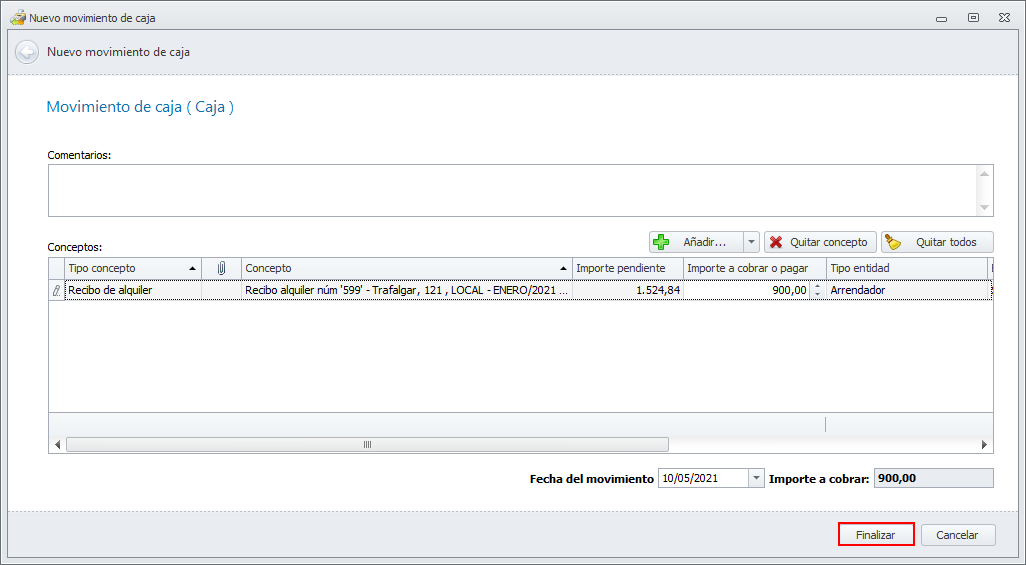Click the pencil edit indicator on the row
Screen dimensions: 1026x565
[56, 290]
